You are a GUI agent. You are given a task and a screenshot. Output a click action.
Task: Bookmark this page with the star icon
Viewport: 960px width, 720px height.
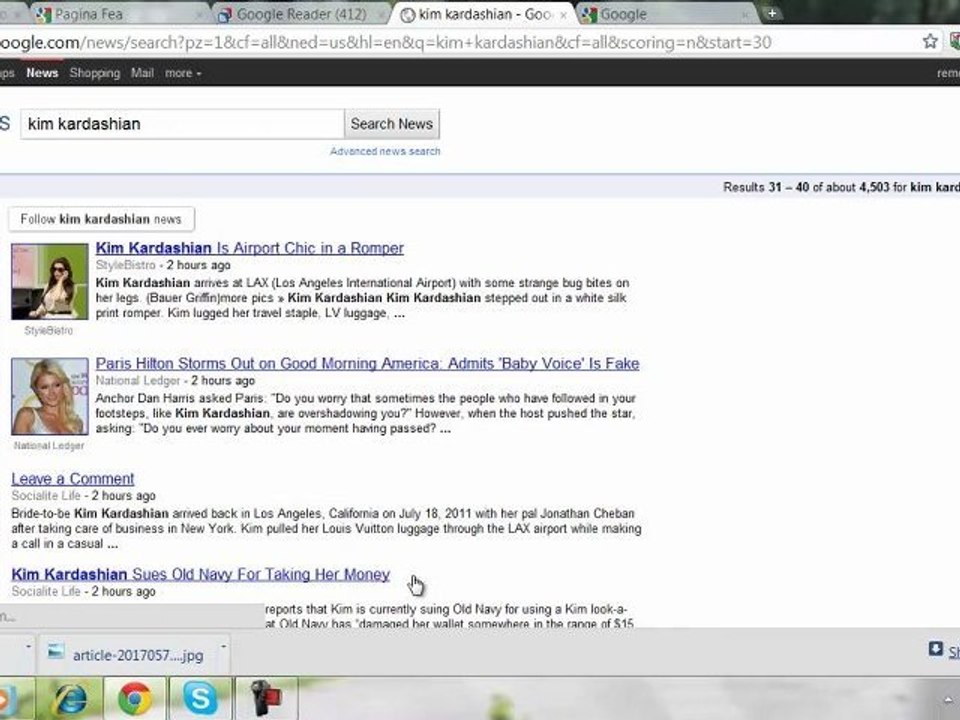pos(930,42)
